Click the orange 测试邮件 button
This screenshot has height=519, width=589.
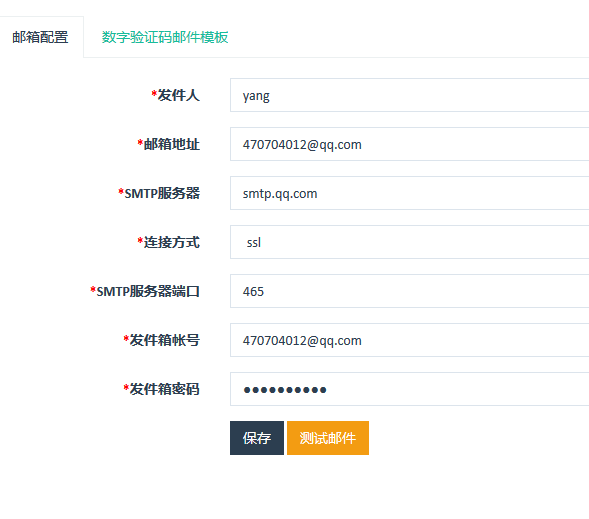point(328,438)
